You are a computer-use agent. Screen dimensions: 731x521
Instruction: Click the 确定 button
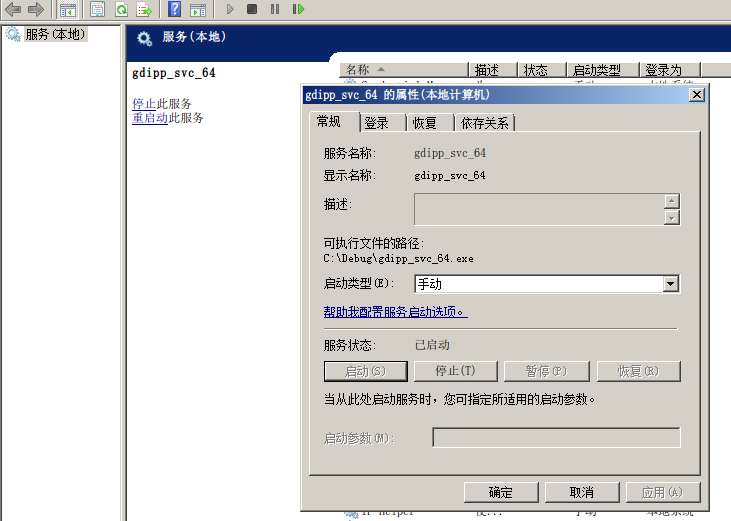[x=501, y=493]
